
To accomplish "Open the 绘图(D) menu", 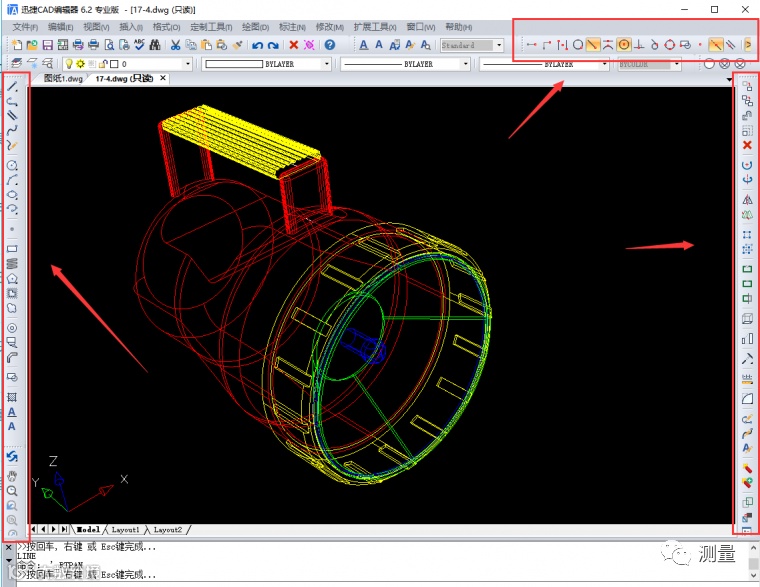I will [x=255, y=27].
